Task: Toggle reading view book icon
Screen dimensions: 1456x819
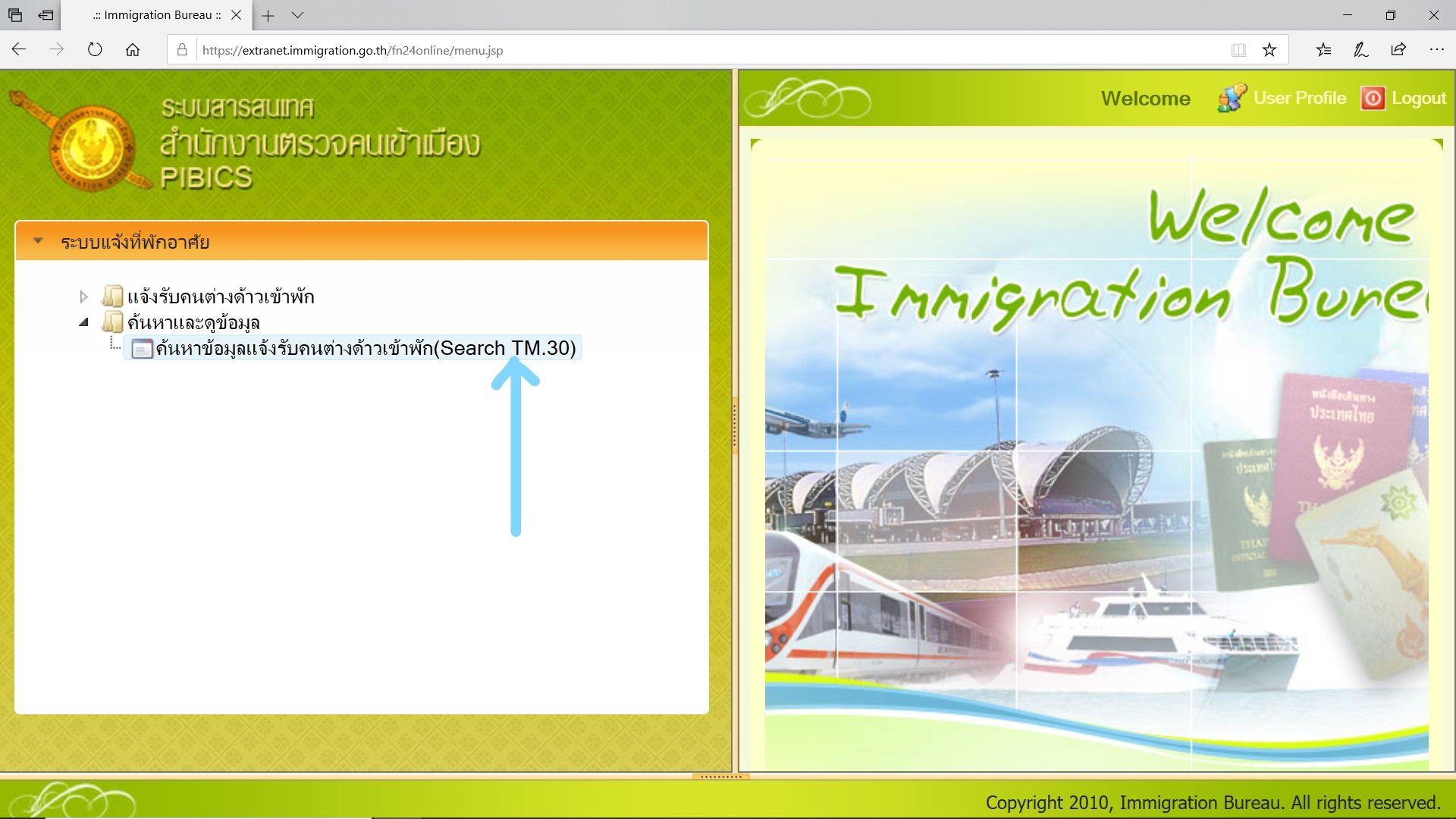Action: pyautogui.click(x=1238, y=50)
